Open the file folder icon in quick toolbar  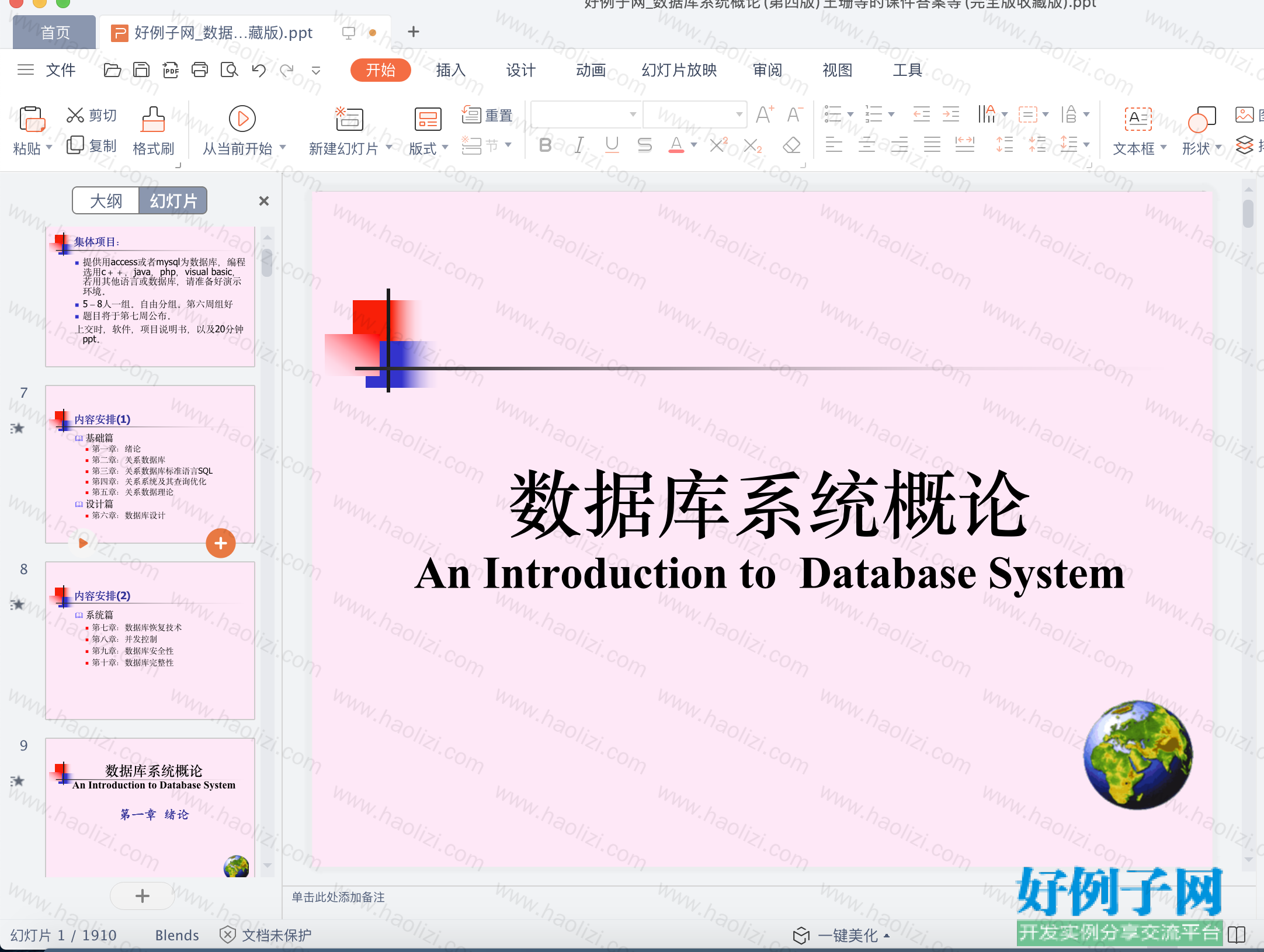click(112, 71)
